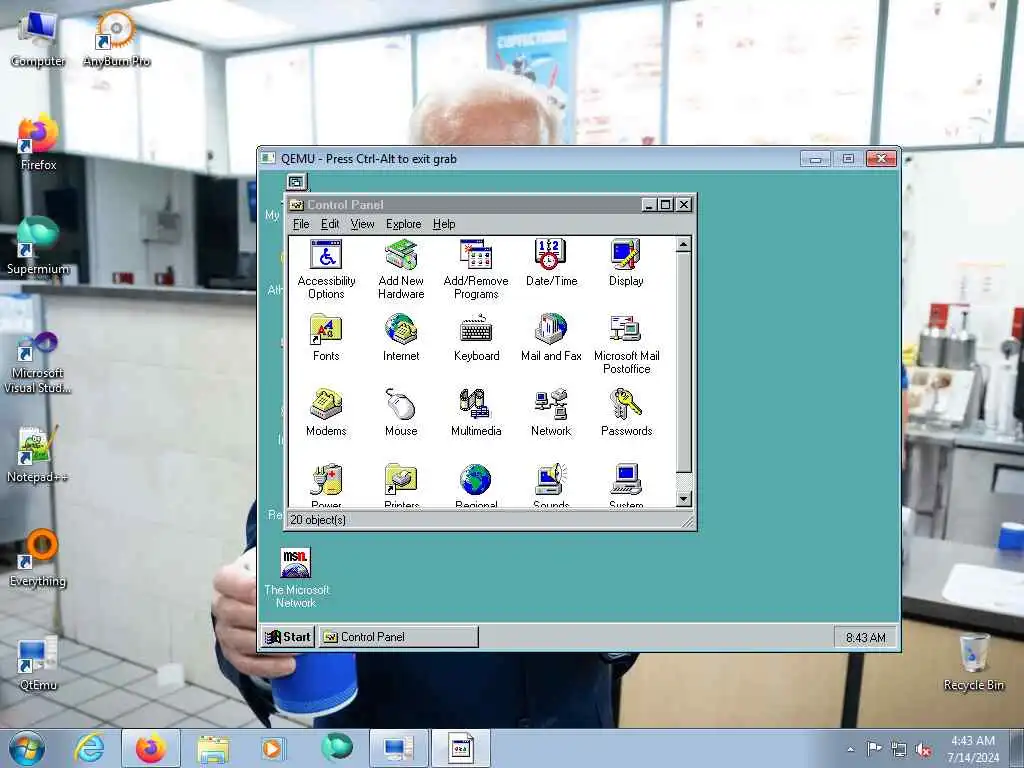
Task: Select the Network icon
Action: pos(551,413)
